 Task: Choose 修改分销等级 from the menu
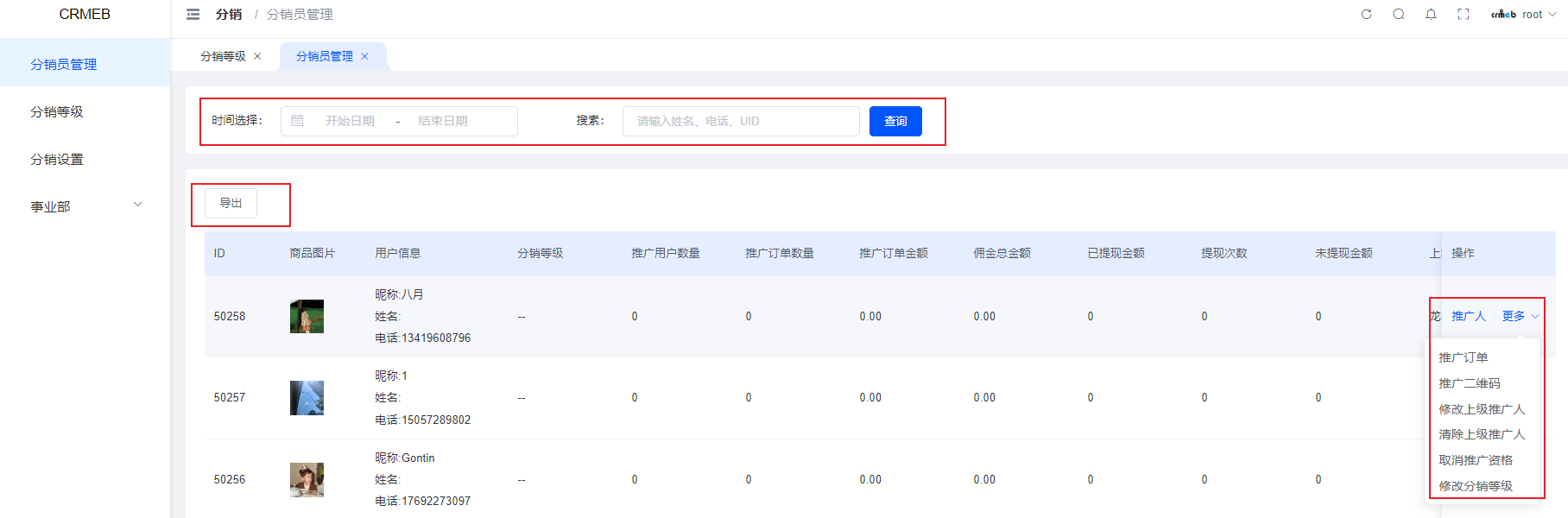tap(1476, 486)
